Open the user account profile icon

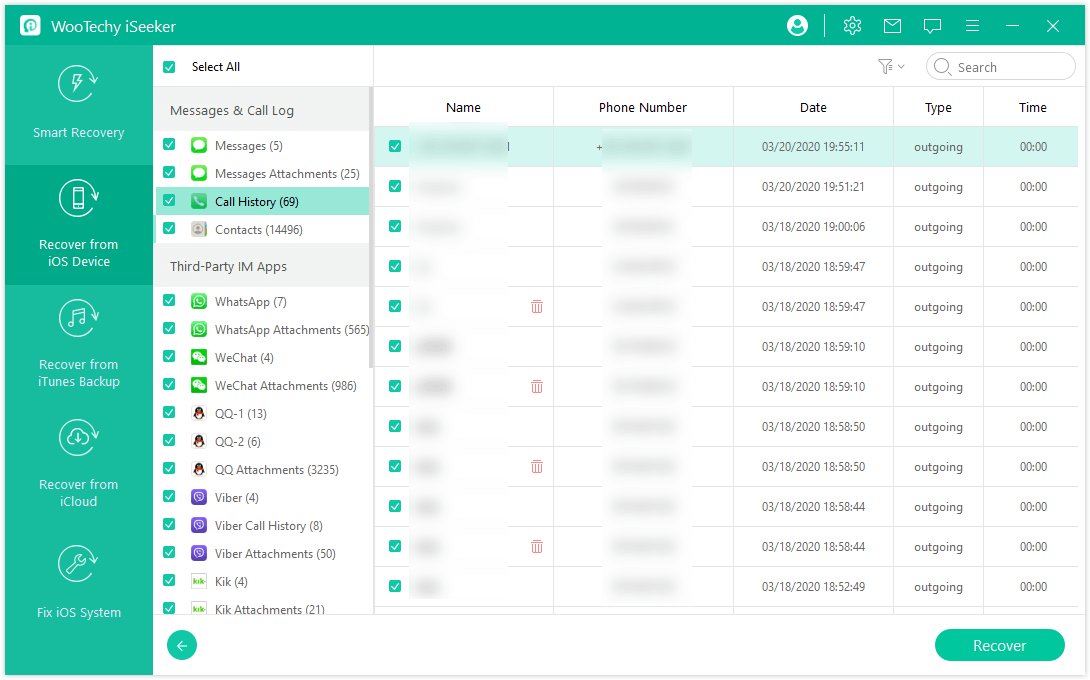pyautogui.click(x=797, y=26)
